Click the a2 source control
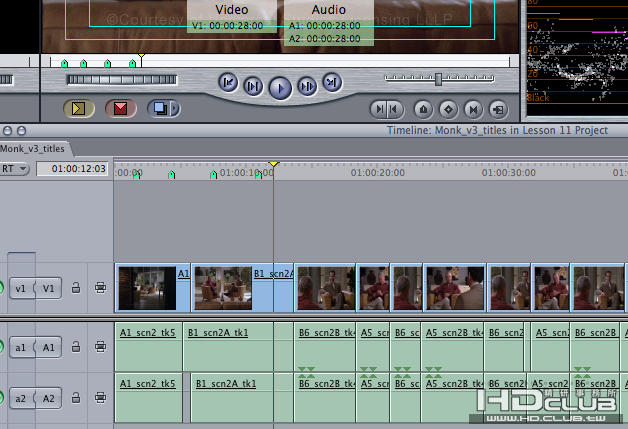Viewport: 628px width, 429px height. click(x=21, y=398)
